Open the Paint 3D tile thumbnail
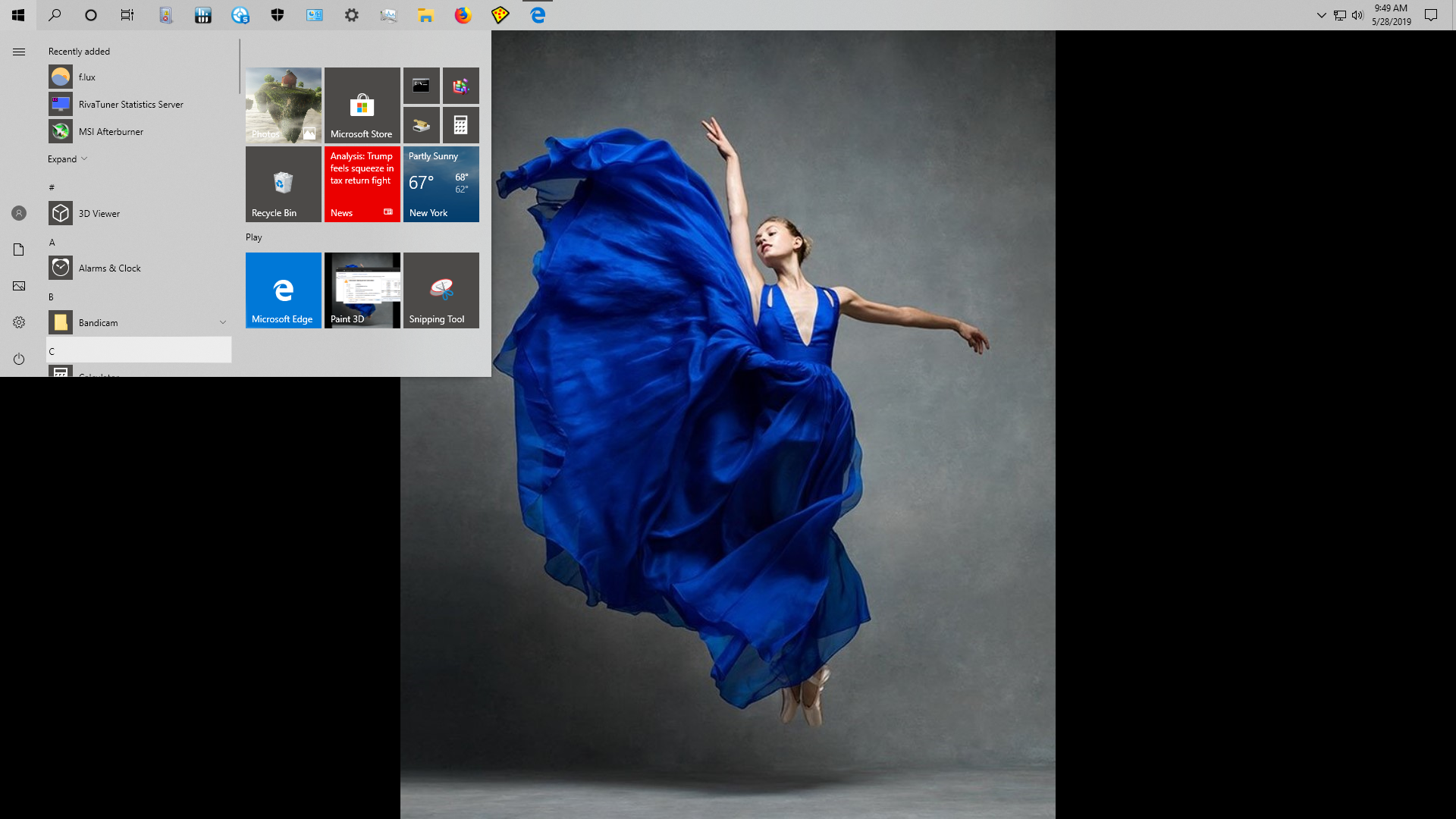Screen dimensions: 1456x819 (362, 290)
